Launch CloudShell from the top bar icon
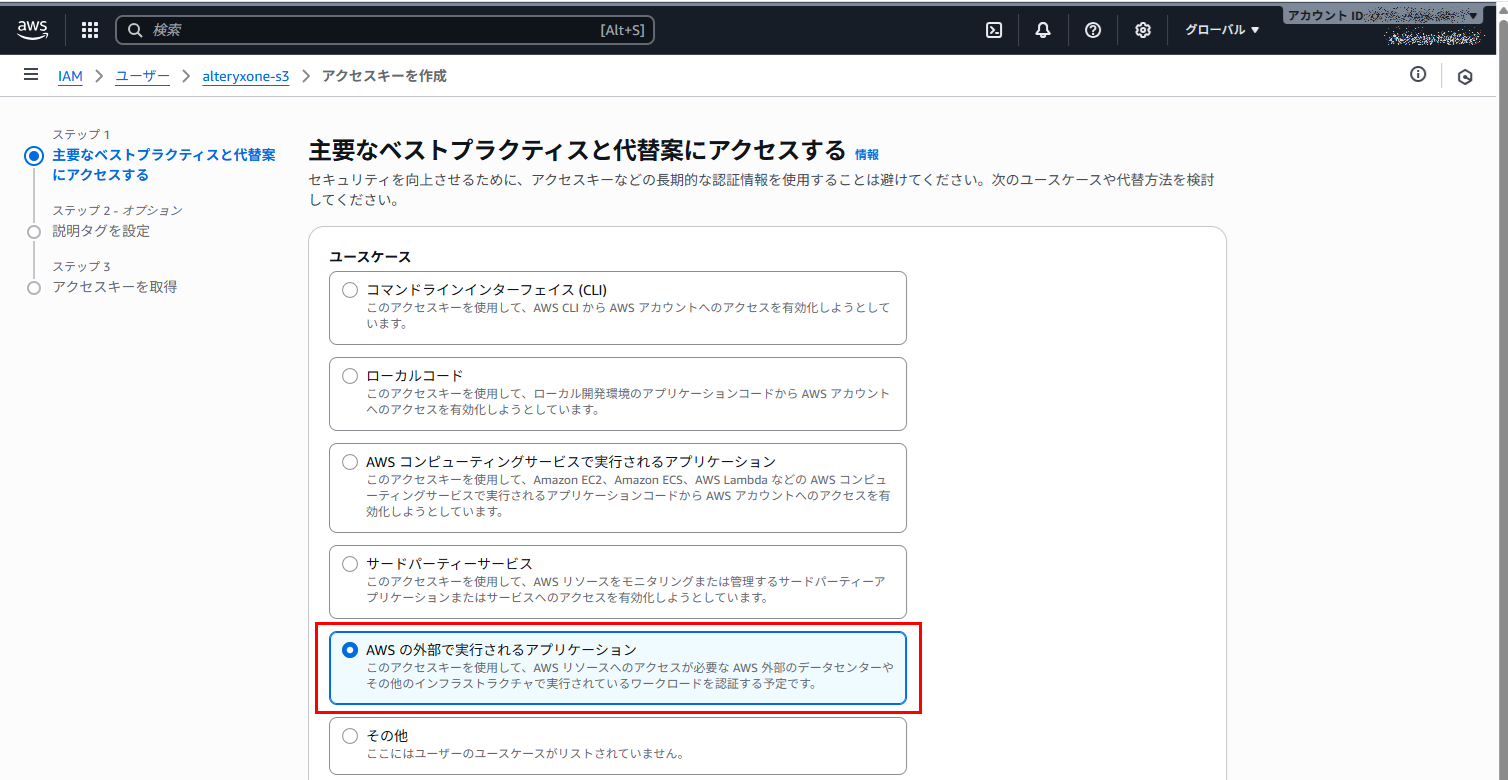The width and height of the screenshot is (1508, 780). click(994, 30)
